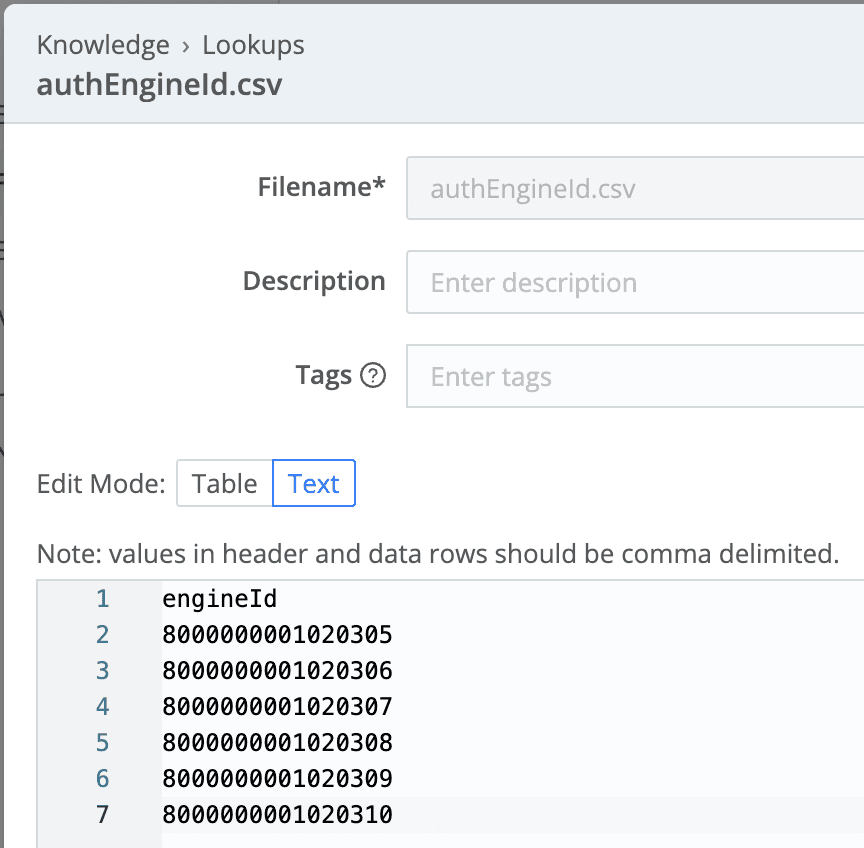864x848 pixels.
Task: Click the last line 8000000001020310
Action: click(277, 815)
